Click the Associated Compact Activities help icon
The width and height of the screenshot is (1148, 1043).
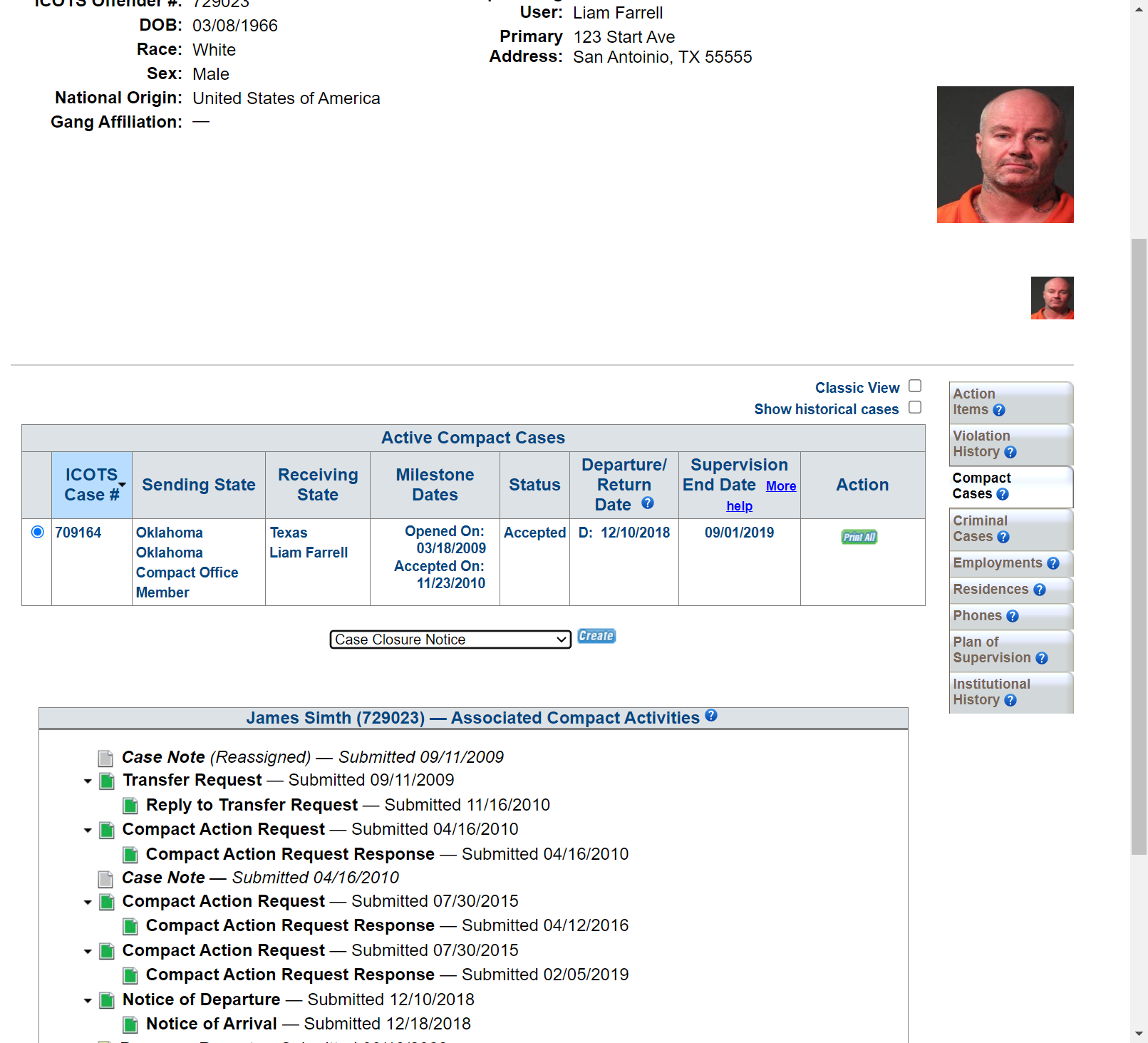[711, 715]
